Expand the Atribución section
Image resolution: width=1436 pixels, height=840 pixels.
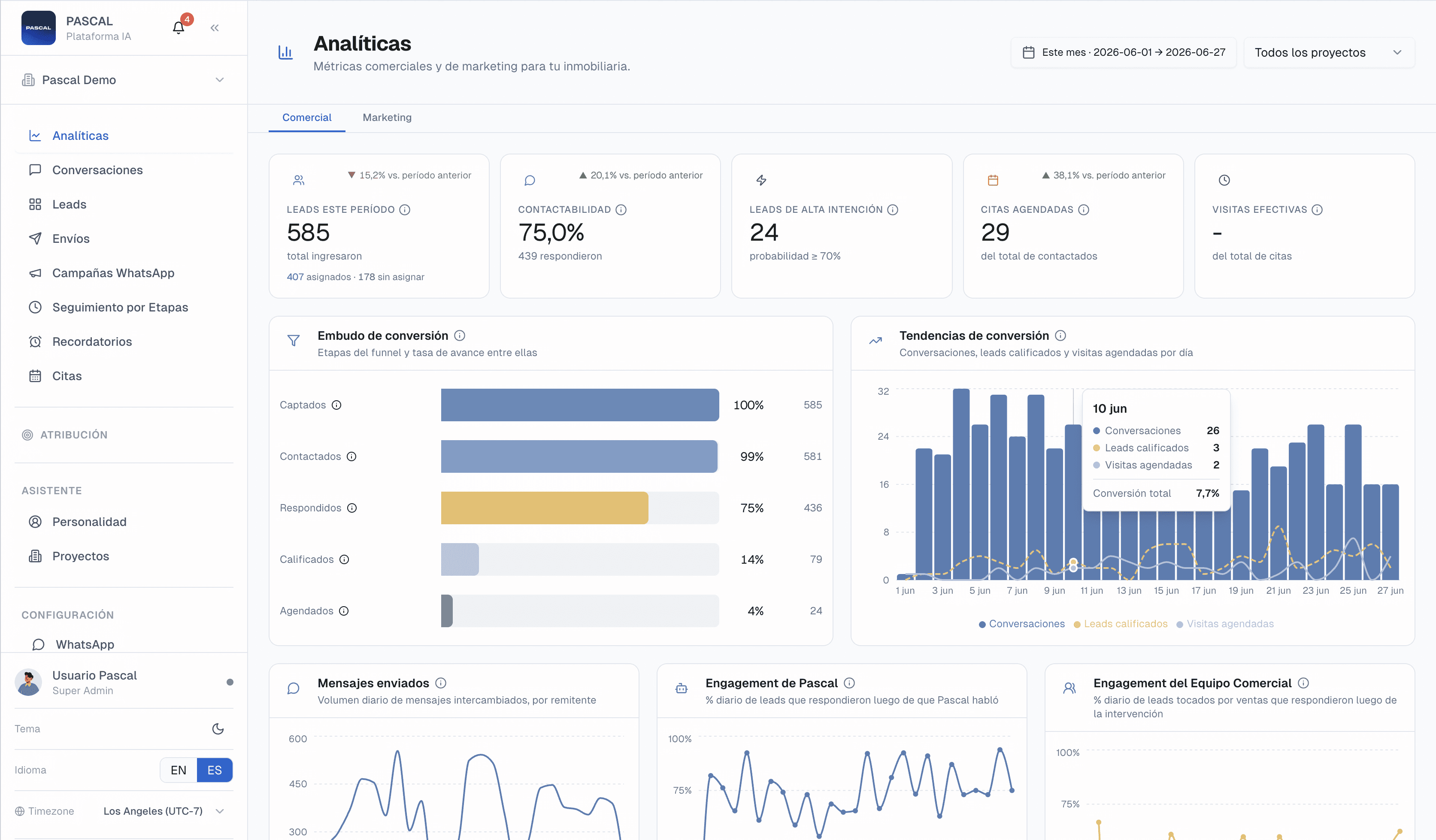(124, 435)
